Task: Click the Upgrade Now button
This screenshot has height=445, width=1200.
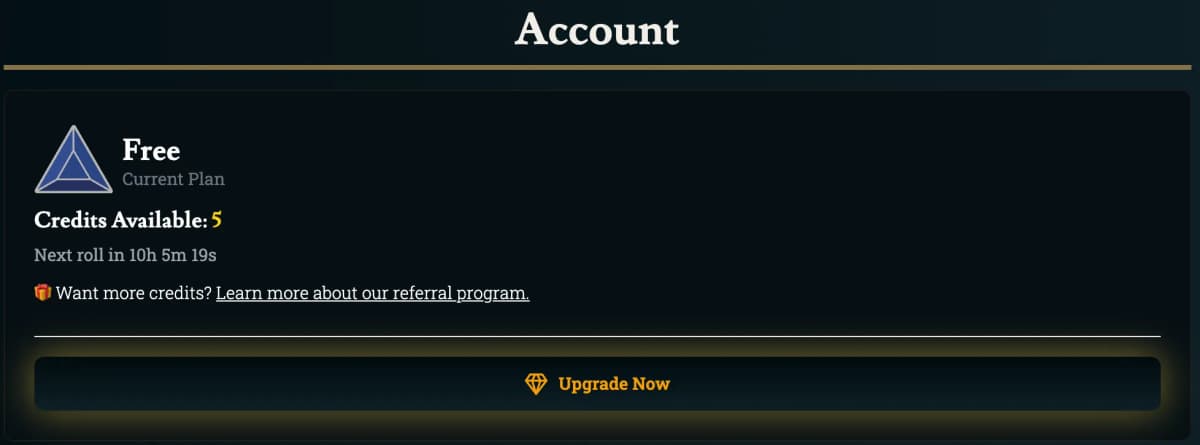Action: [x=598, y=384]
